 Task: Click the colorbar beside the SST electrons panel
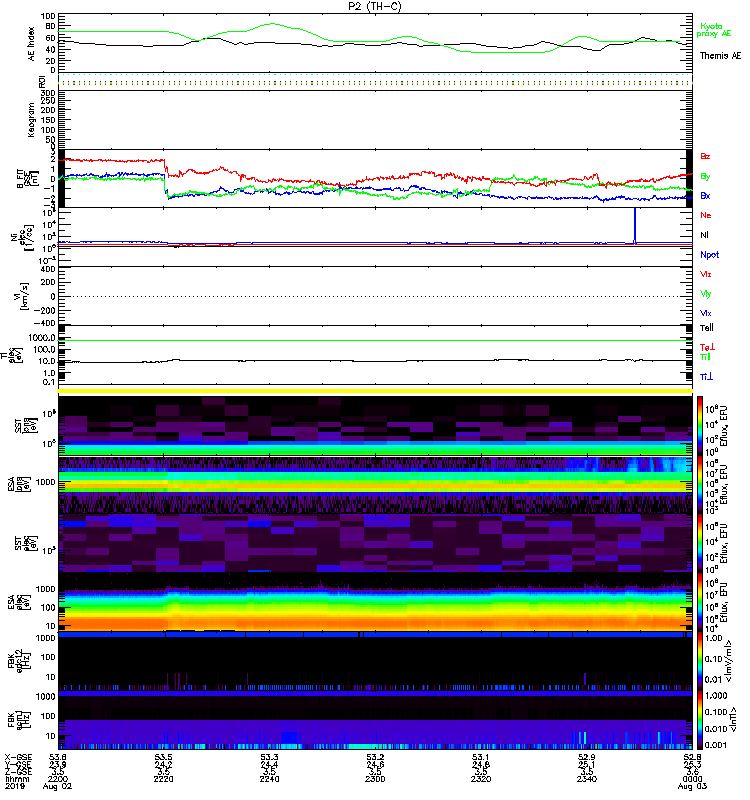[x=700, y=543]
